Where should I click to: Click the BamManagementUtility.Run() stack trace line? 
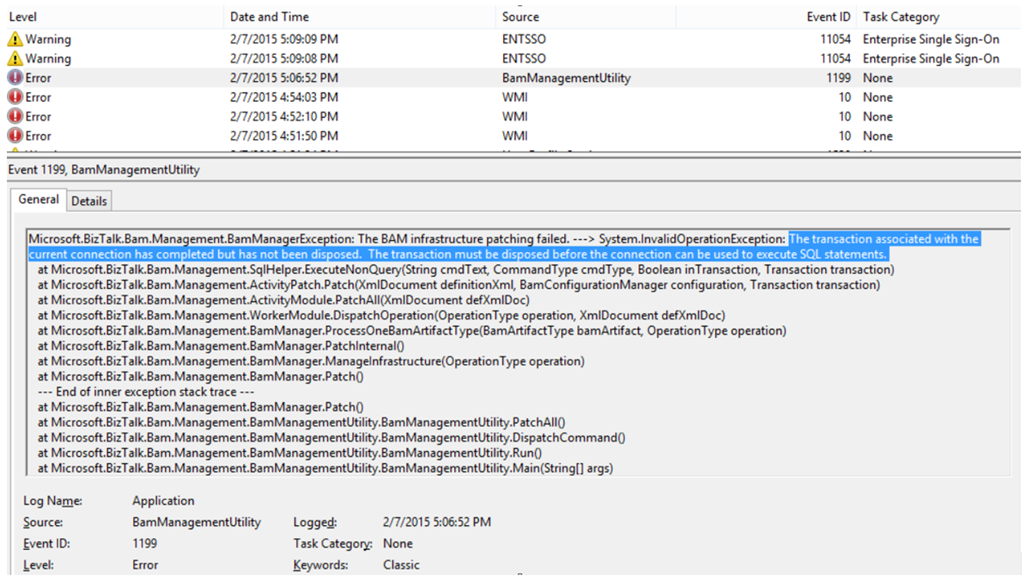[x=289, y=453]
